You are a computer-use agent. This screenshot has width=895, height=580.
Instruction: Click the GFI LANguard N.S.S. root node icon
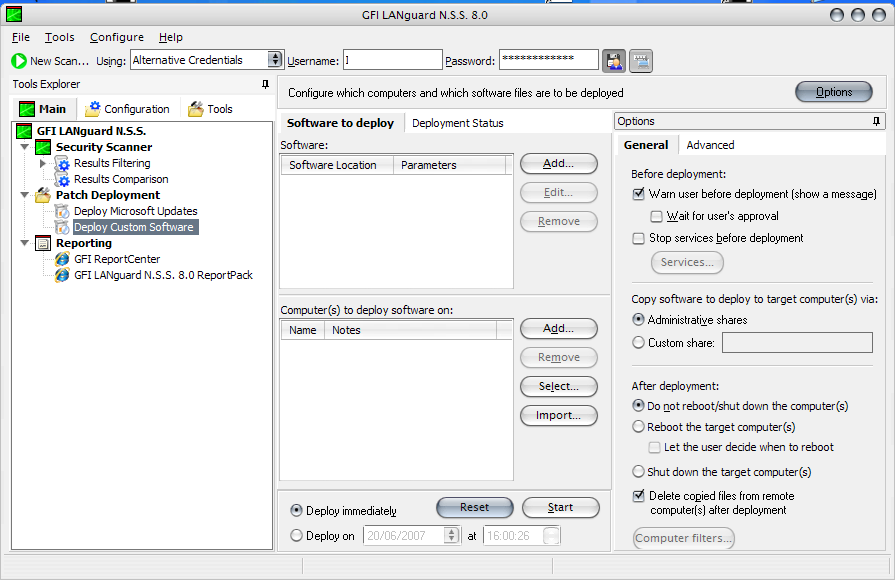pos(24,131)
